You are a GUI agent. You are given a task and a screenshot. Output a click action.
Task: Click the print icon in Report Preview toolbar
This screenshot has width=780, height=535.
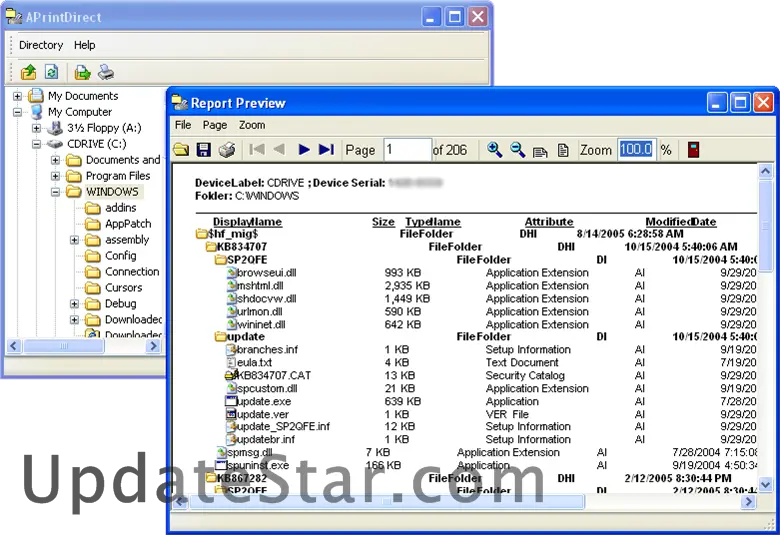pos(227,149)
